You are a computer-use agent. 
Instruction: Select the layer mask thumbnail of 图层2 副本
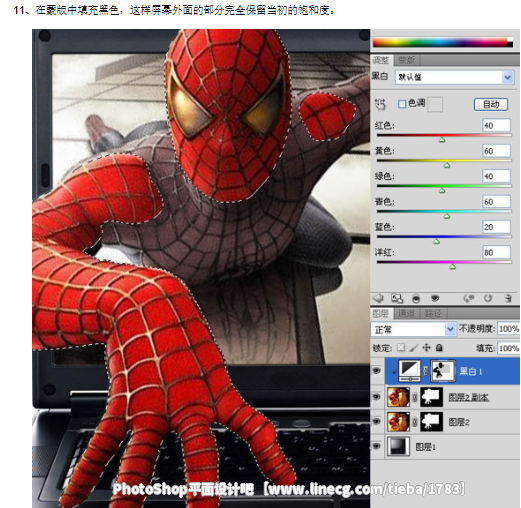point(432,397)
